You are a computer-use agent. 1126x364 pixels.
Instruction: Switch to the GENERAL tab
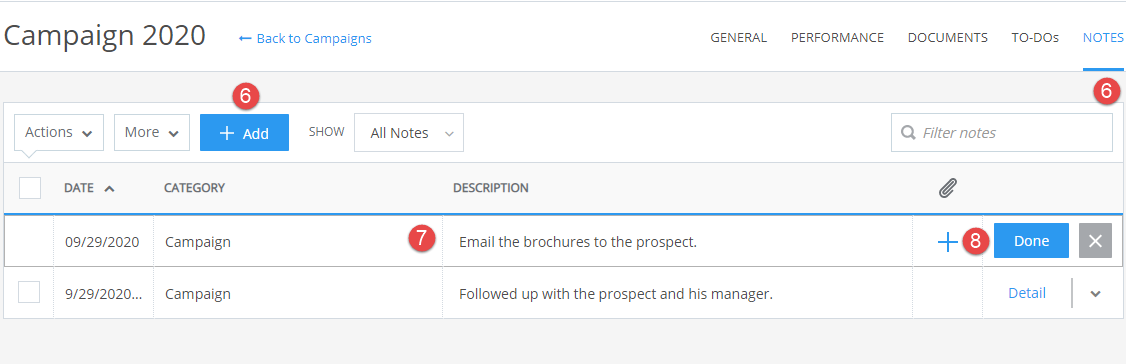738,38
